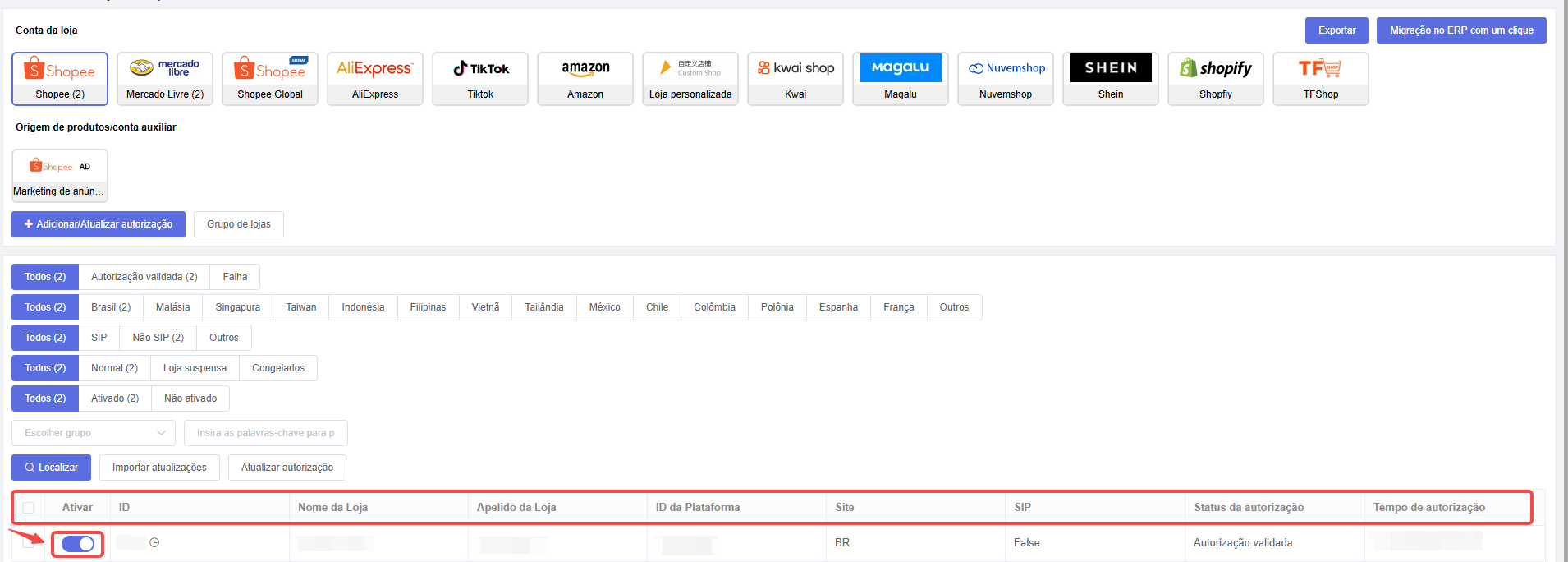Click Migração no ERP com um clique
Viewport: 1568px width, 562px height.
tap(1461, 30)
